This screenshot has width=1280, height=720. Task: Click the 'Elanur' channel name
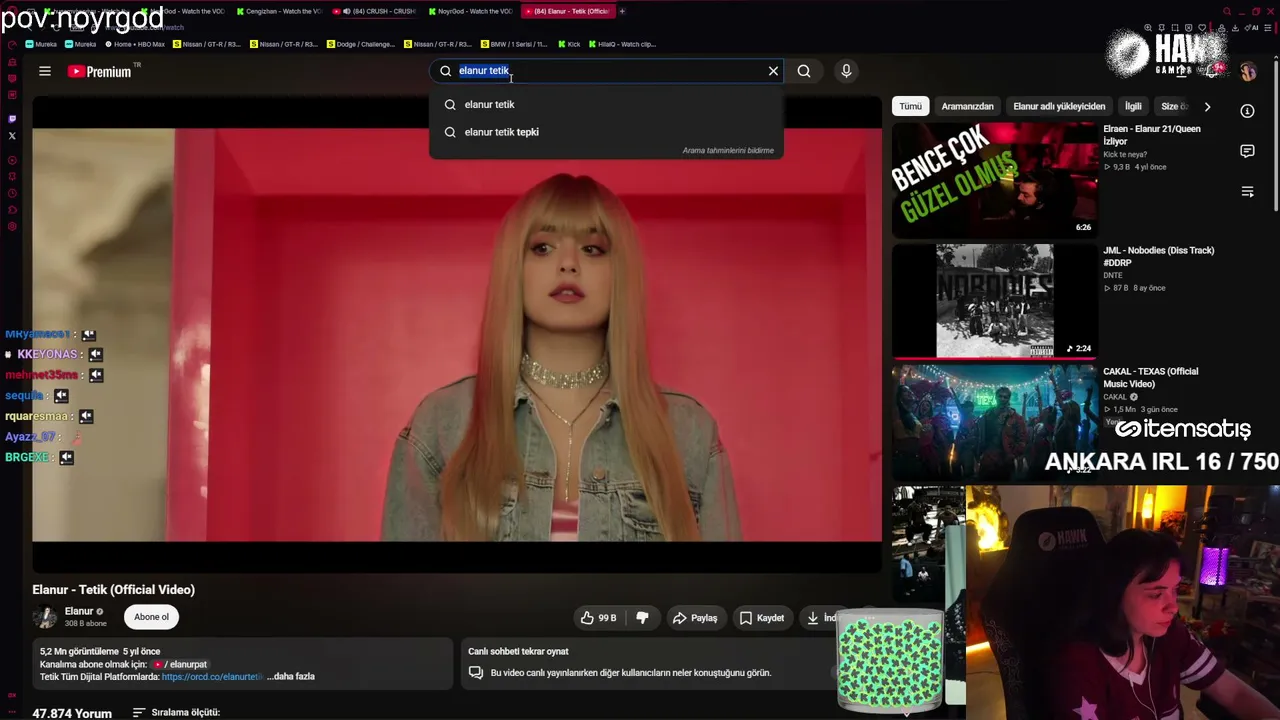tap(79, 611)
